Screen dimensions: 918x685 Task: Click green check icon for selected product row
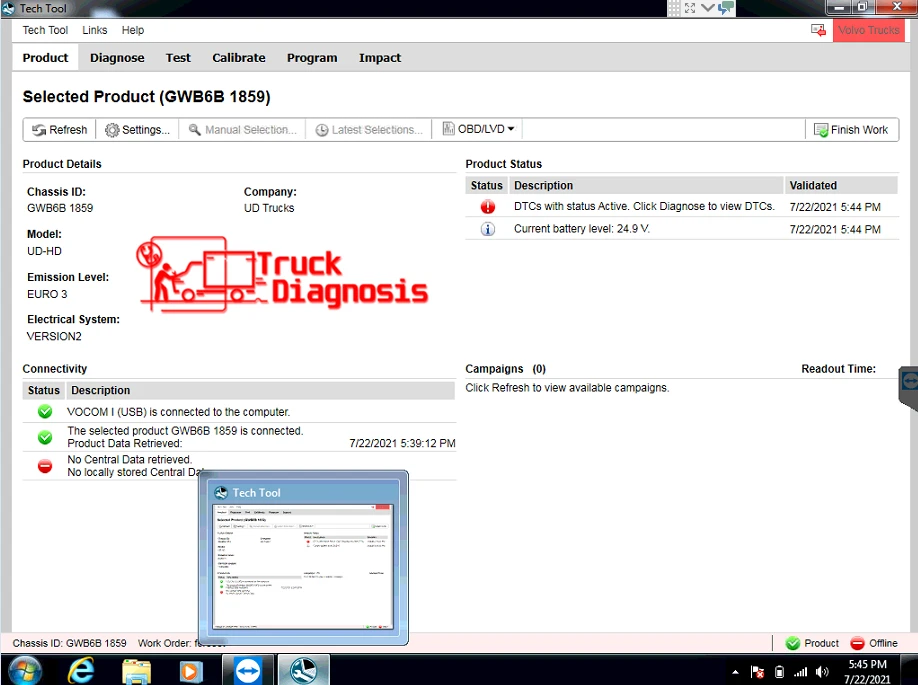click(45, 437)
